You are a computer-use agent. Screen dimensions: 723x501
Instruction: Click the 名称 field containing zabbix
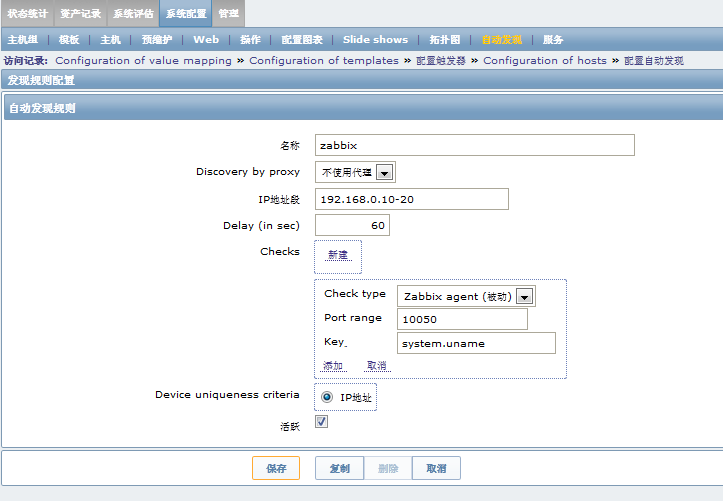tap(475, 145)
